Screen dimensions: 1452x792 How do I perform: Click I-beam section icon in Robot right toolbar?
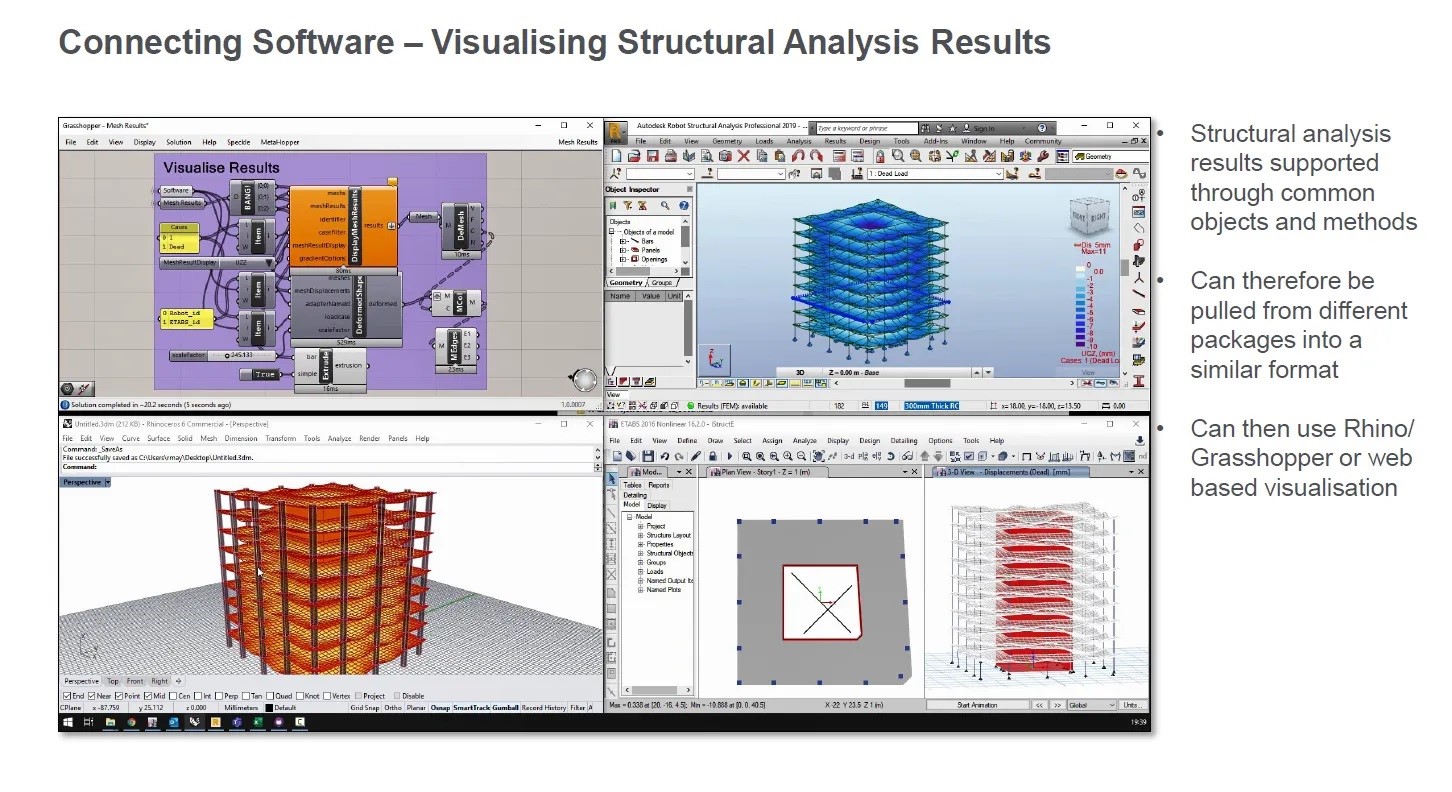coord(1139,381)
